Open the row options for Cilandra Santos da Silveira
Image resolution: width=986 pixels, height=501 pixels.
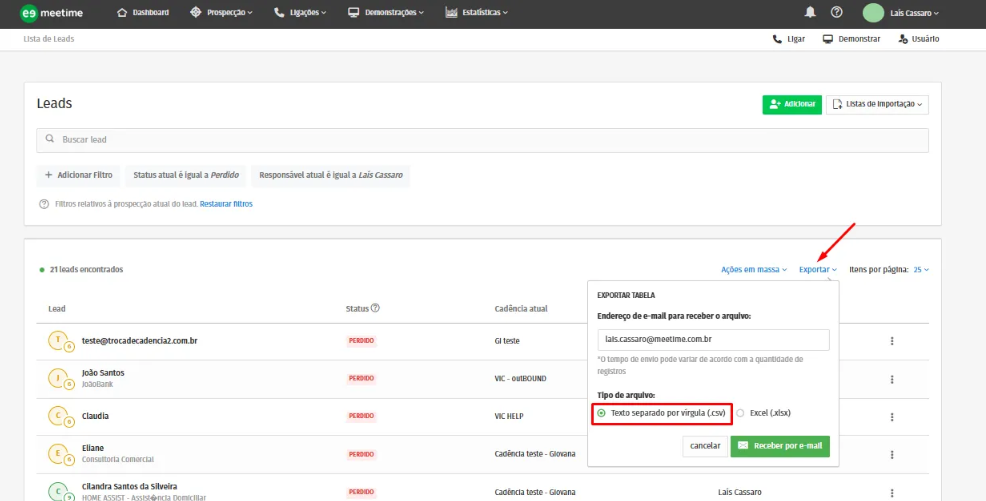click(892, 492)
